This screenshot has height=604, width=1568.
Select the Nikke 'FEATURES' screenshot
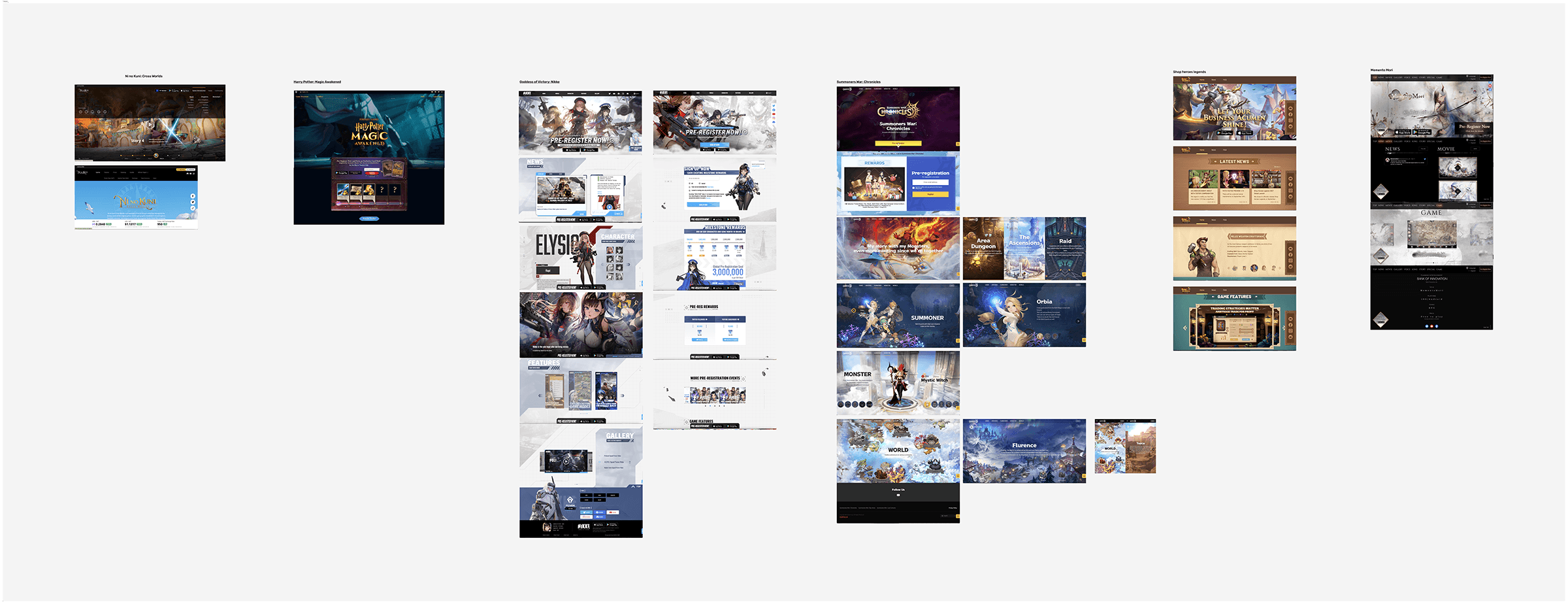coord(581,391)
